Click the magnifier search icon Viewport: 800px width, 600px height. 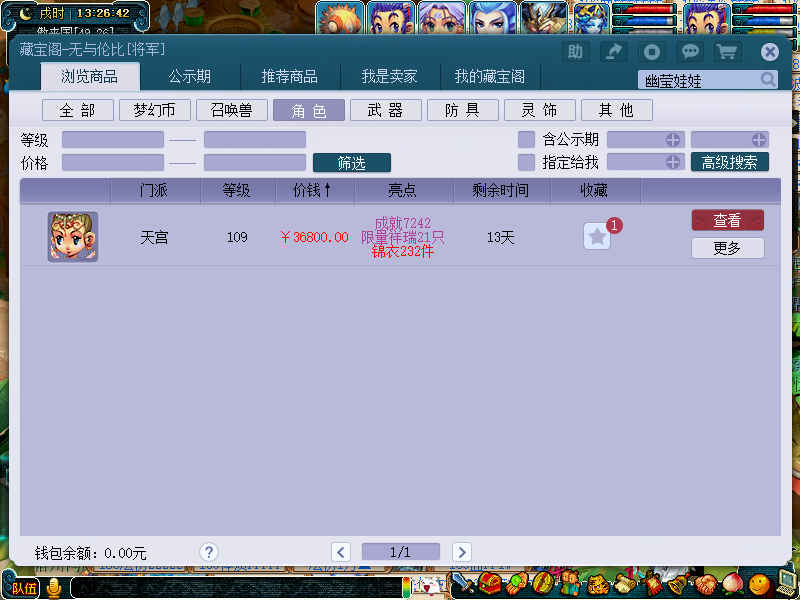click(768, 80)
